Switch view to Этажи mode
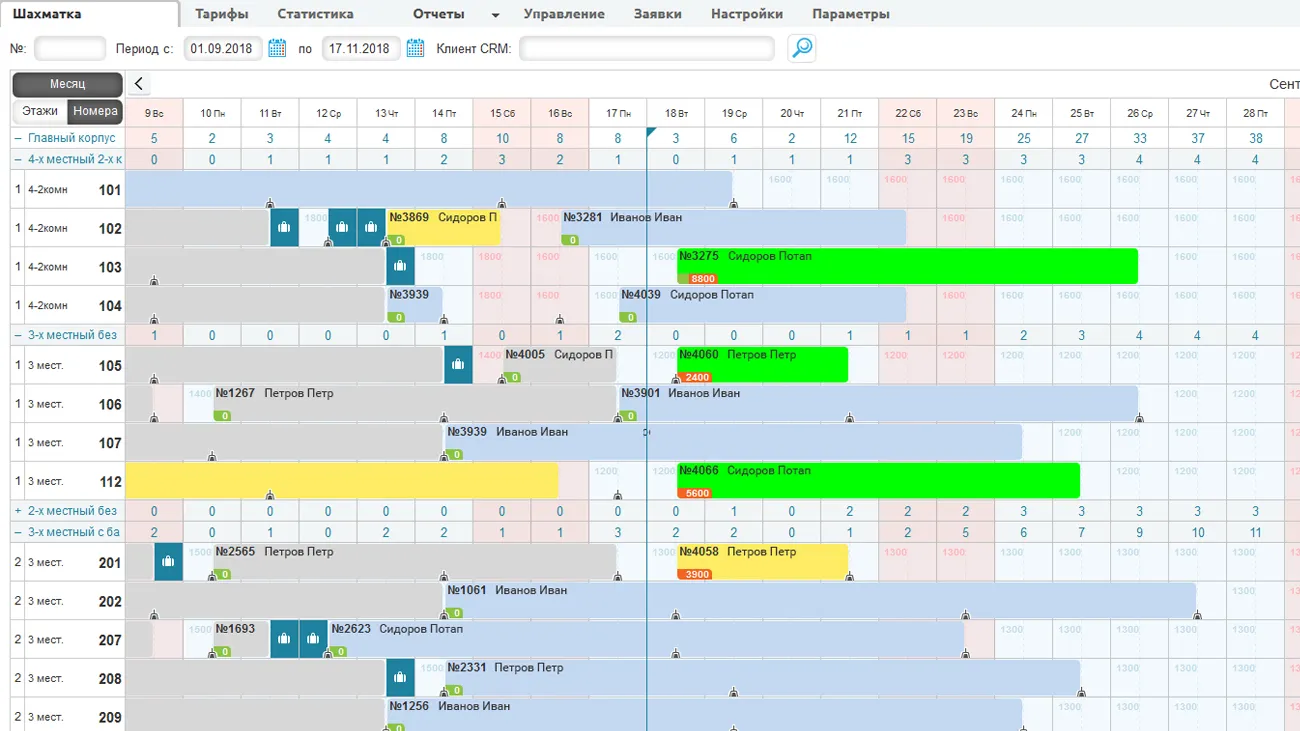The height and width of the screenshot is (731, 1300). click(40, 112)
